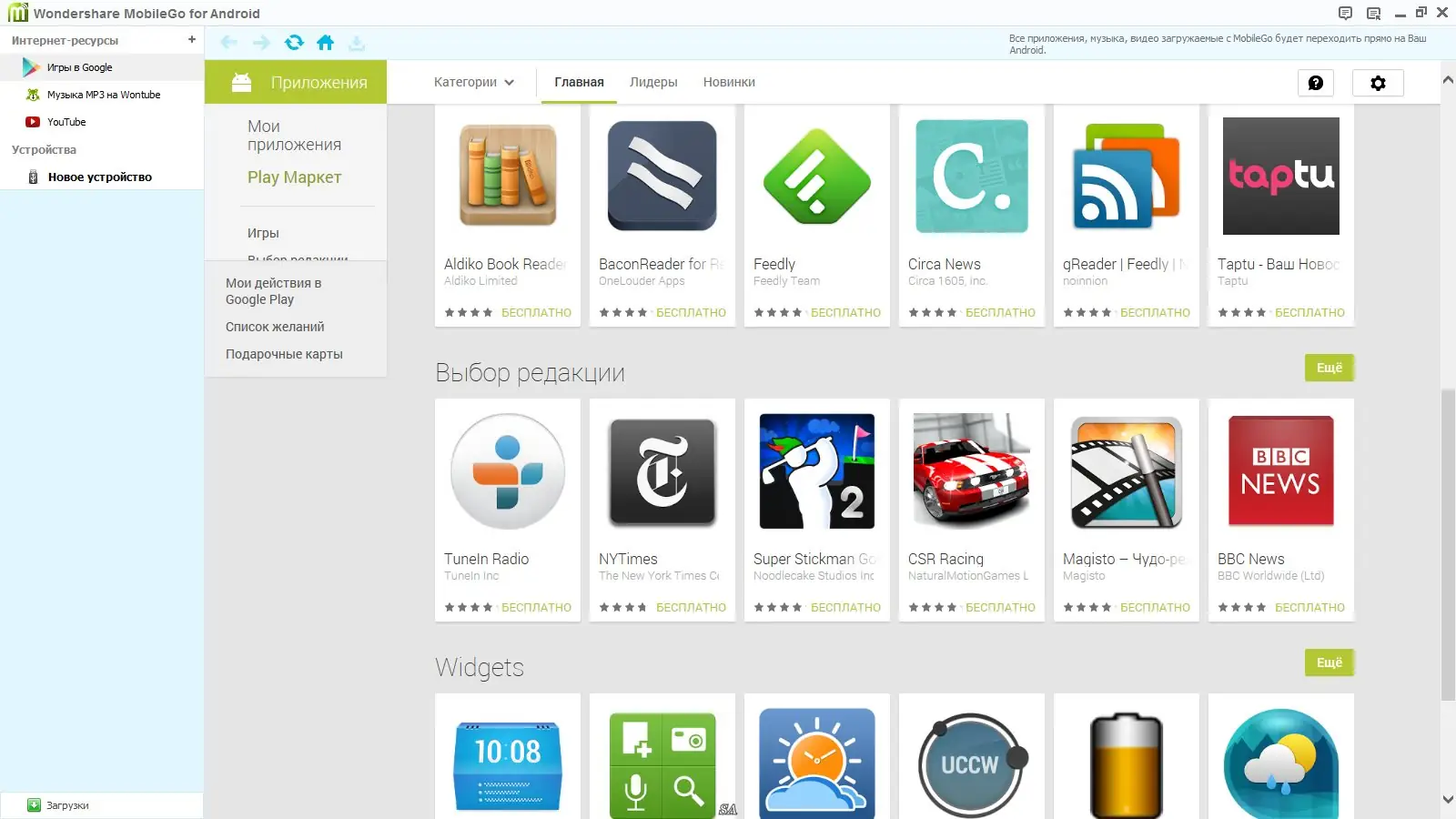This screenshot has width=1456, height=819.
Task: Expand the Категории dropdown
Action: tap(474, 82)
